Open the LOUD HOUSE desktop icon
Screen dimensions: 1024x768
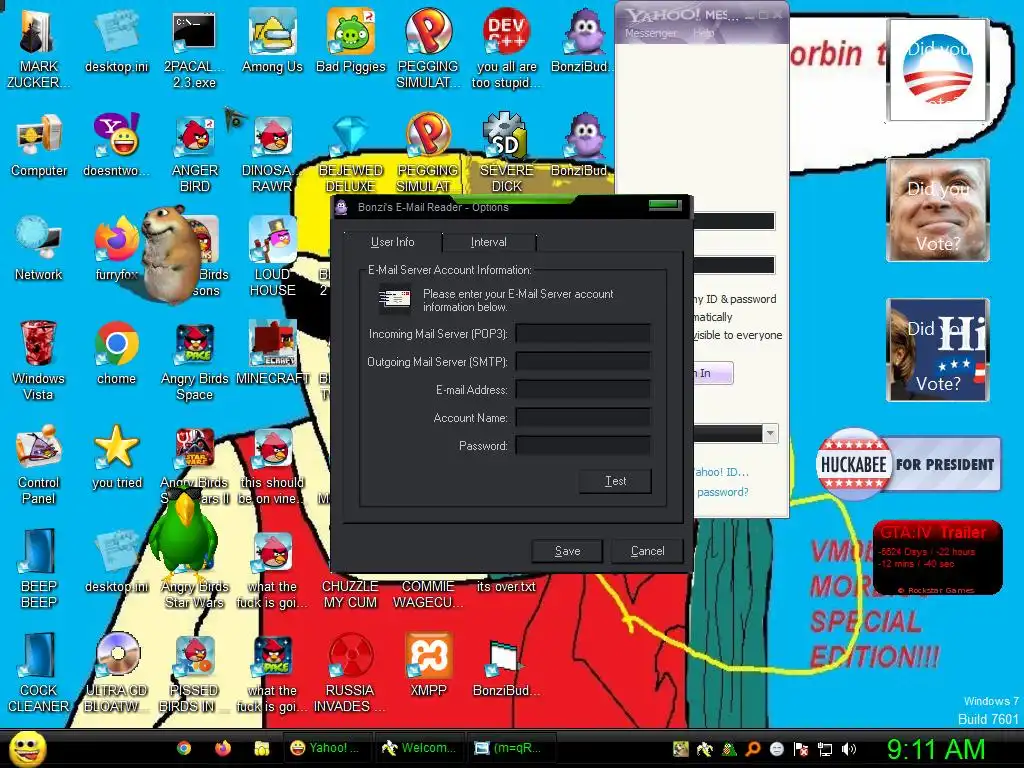pyautogui.click(x=272, y=257)
